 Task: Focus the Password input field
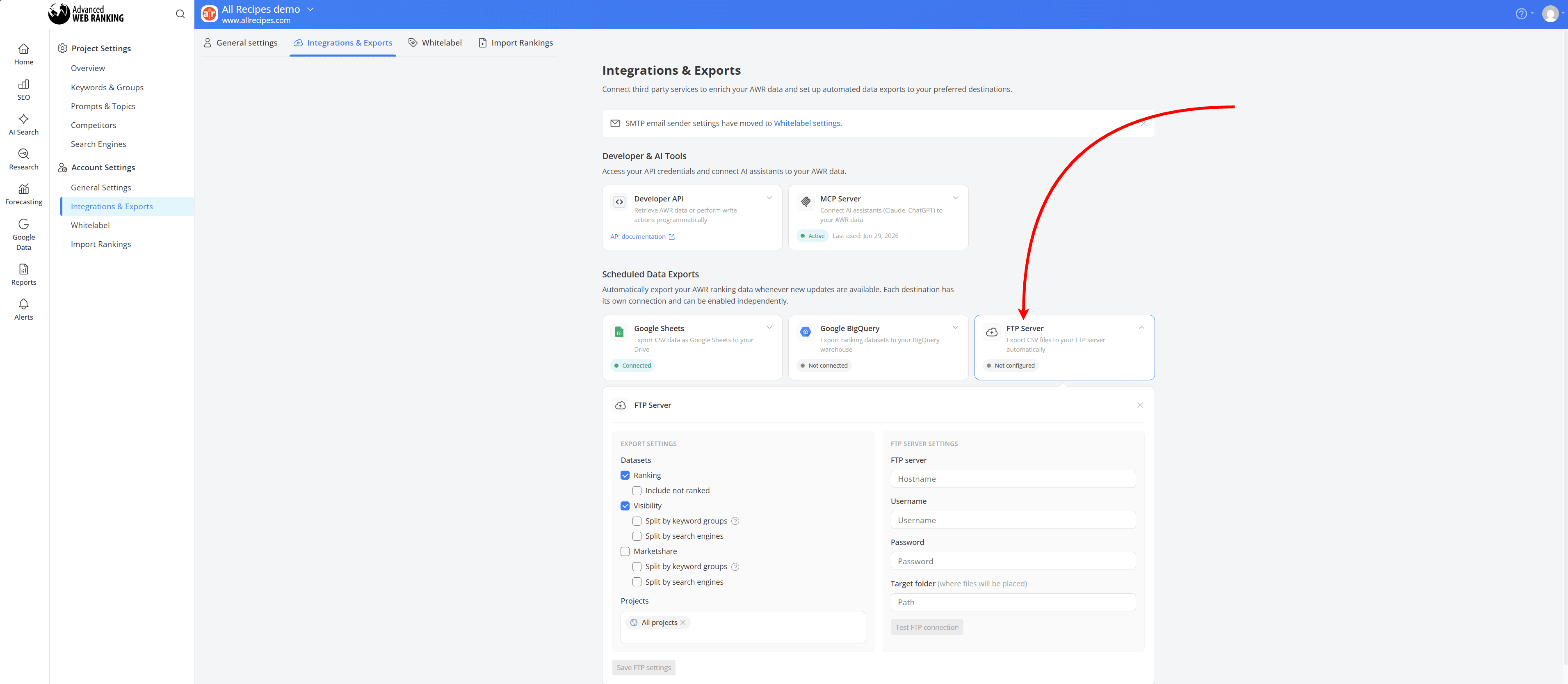click(x=1013, y=562)
